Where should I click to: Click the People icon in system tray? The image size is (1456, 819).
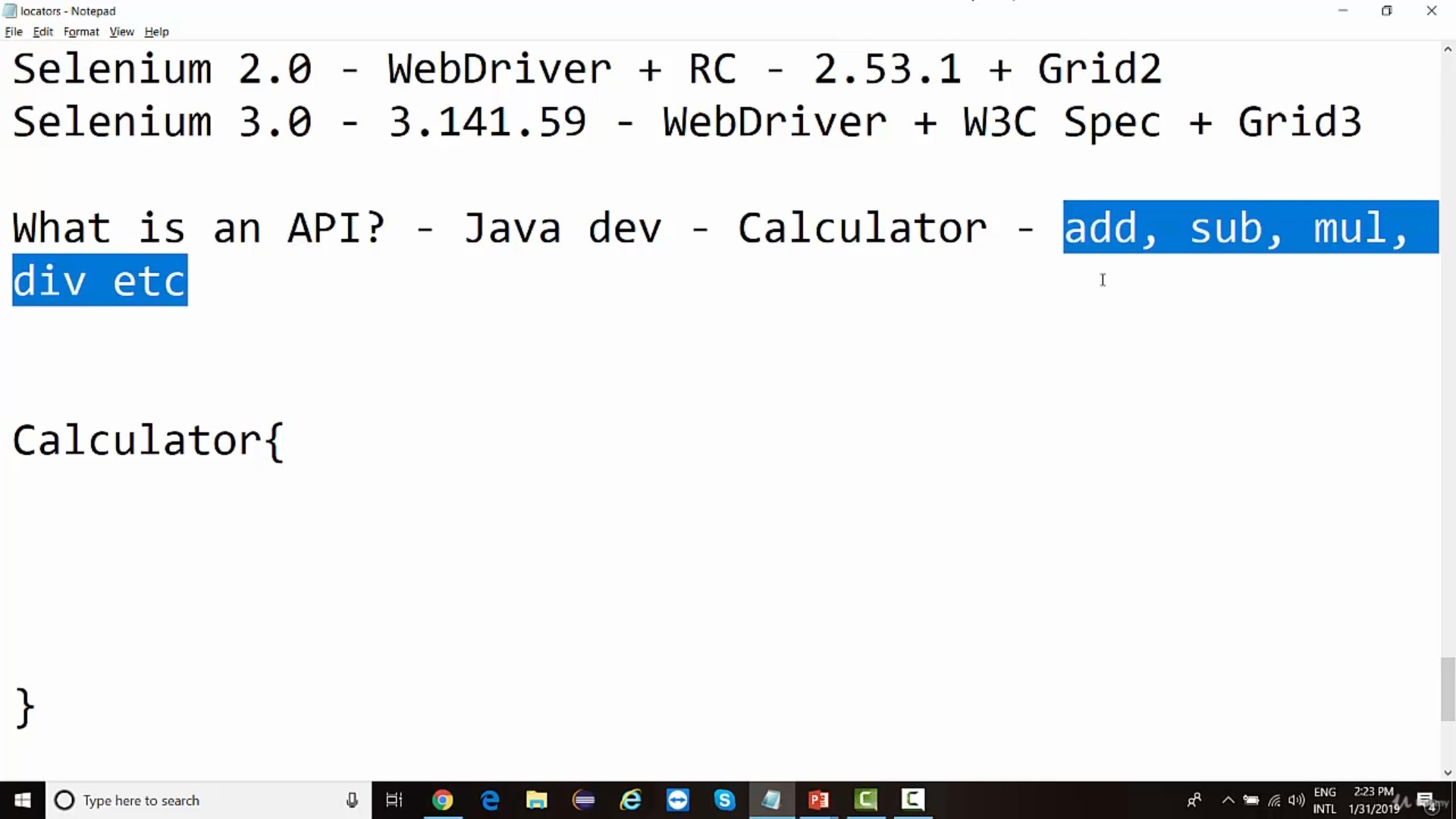(x=1194, y=800)
